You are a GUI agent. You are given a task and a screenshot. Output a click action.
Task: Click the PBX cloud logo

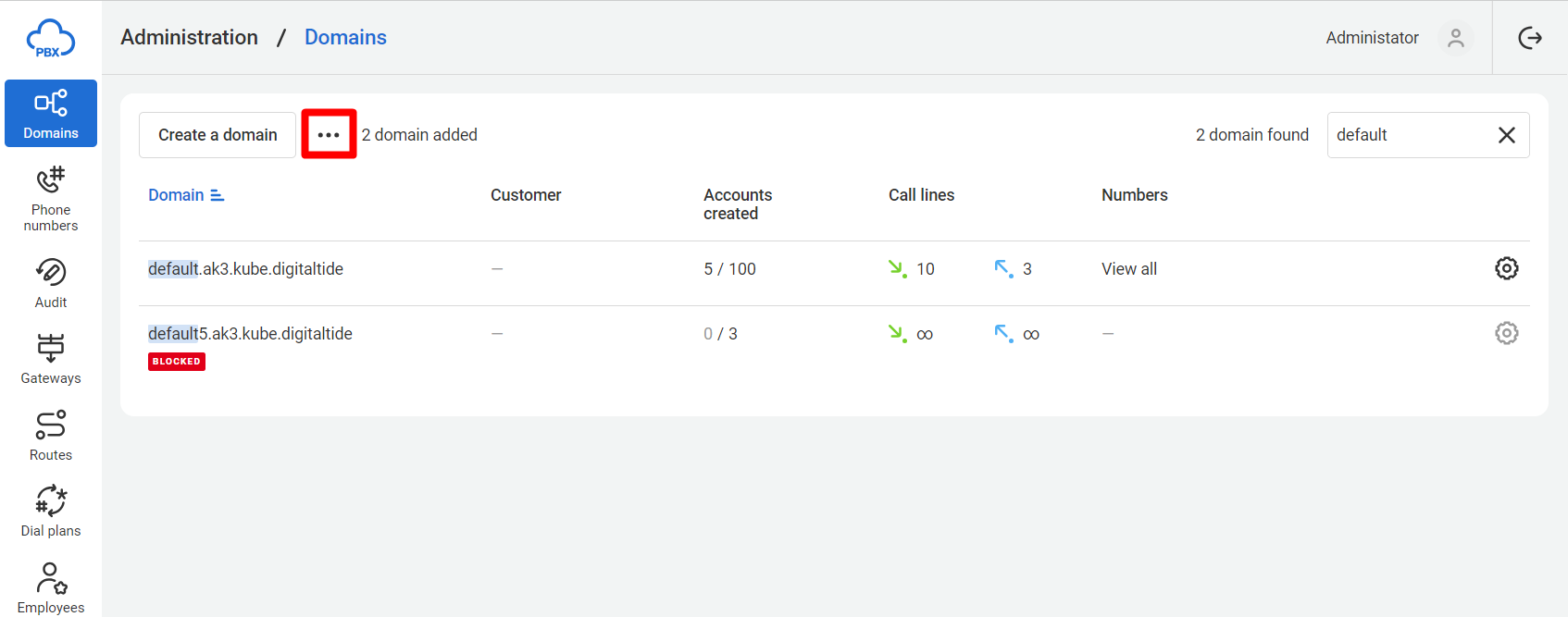[x=51, y=39]
